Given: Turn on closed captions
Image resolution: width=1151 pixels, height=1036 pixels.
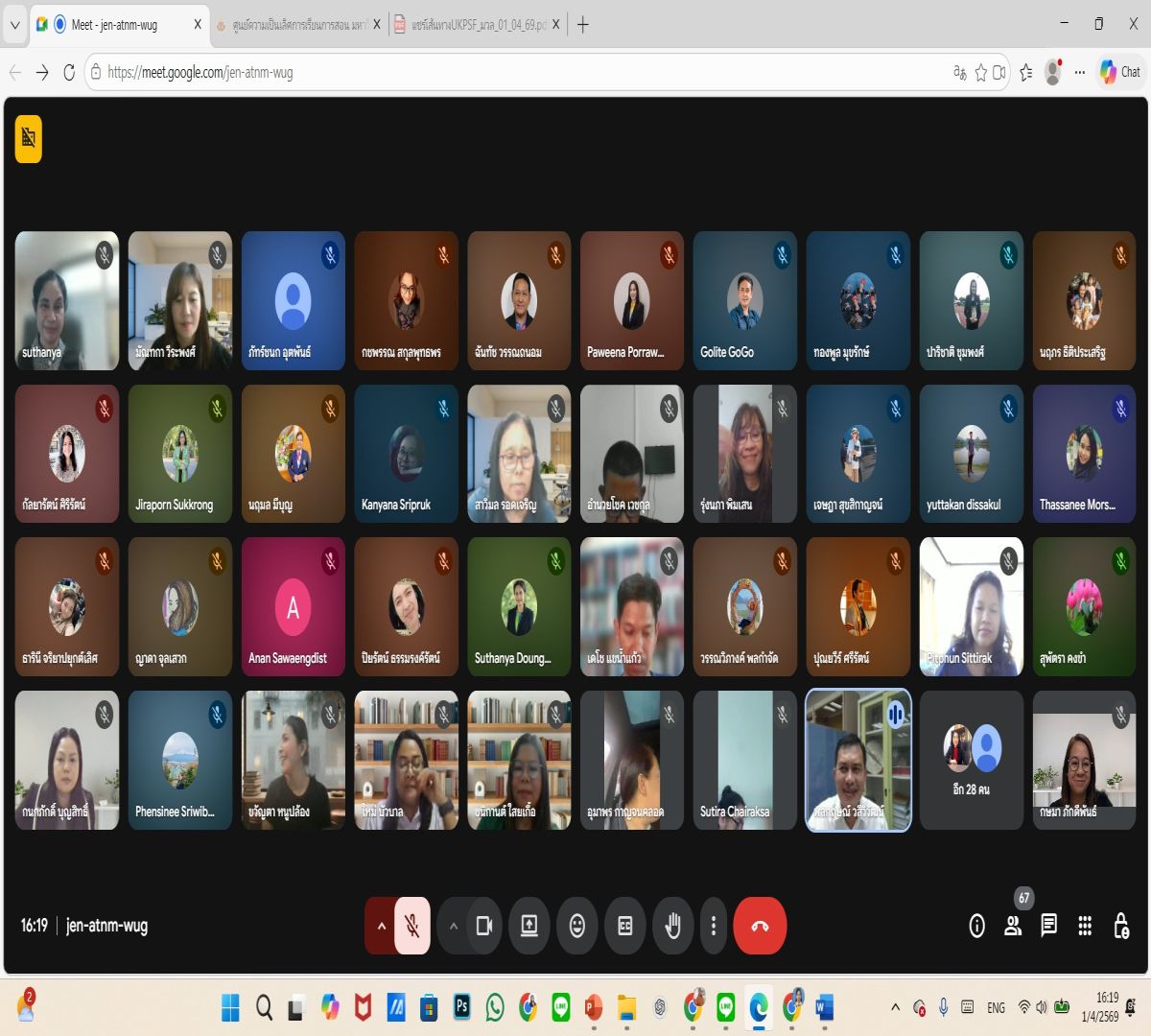Looking at the screenshot, I should 624,926.
